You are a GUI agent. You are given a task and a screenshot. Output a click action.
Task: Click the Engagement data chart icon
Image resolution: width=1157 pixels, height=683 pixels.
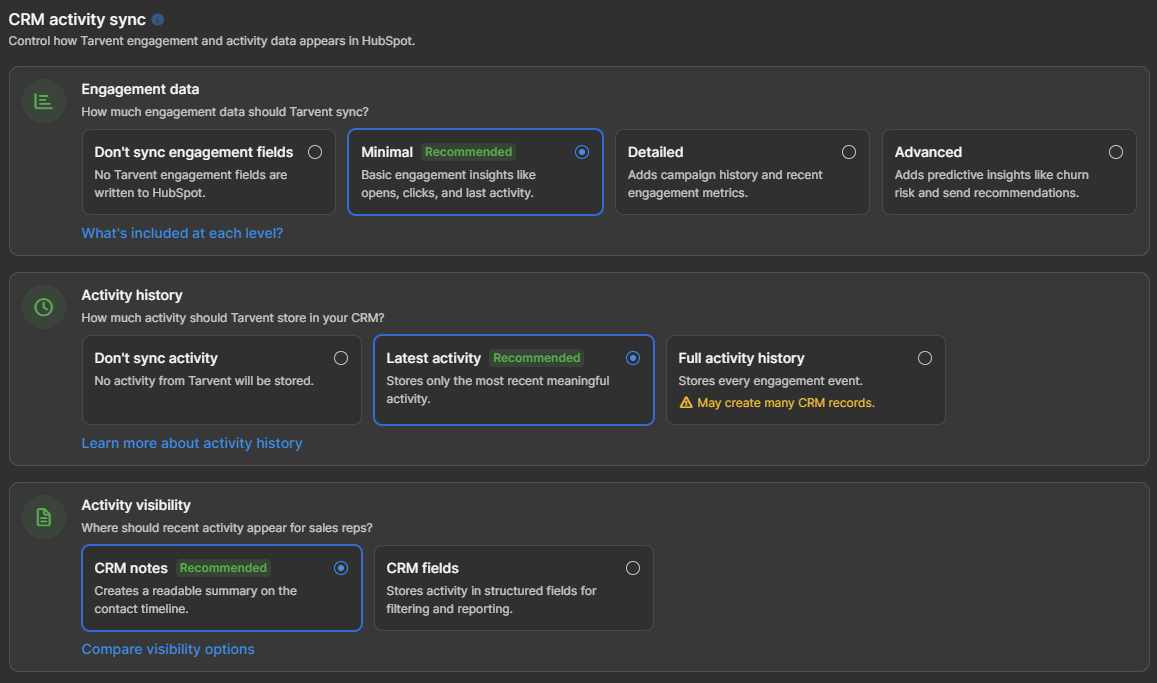(x=44, y=101)
